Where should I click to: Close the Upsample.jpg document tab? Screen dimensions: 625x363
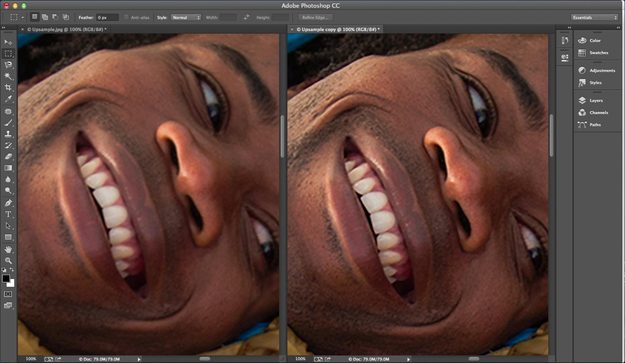click(x=22, y=29)
